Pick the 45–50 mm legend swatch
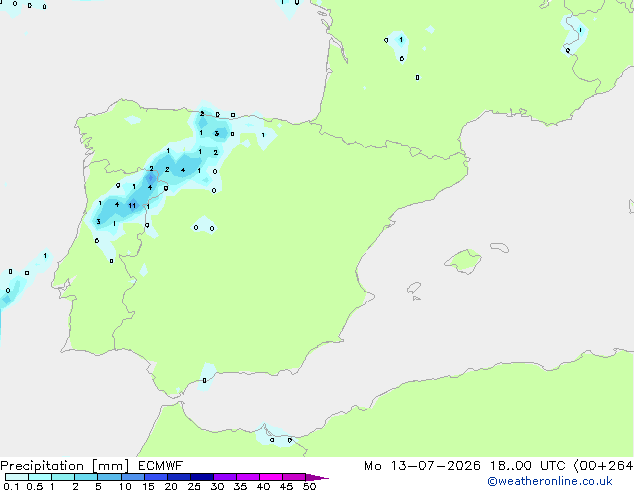The width and height of the screenshot is (634, 490). 294,477
